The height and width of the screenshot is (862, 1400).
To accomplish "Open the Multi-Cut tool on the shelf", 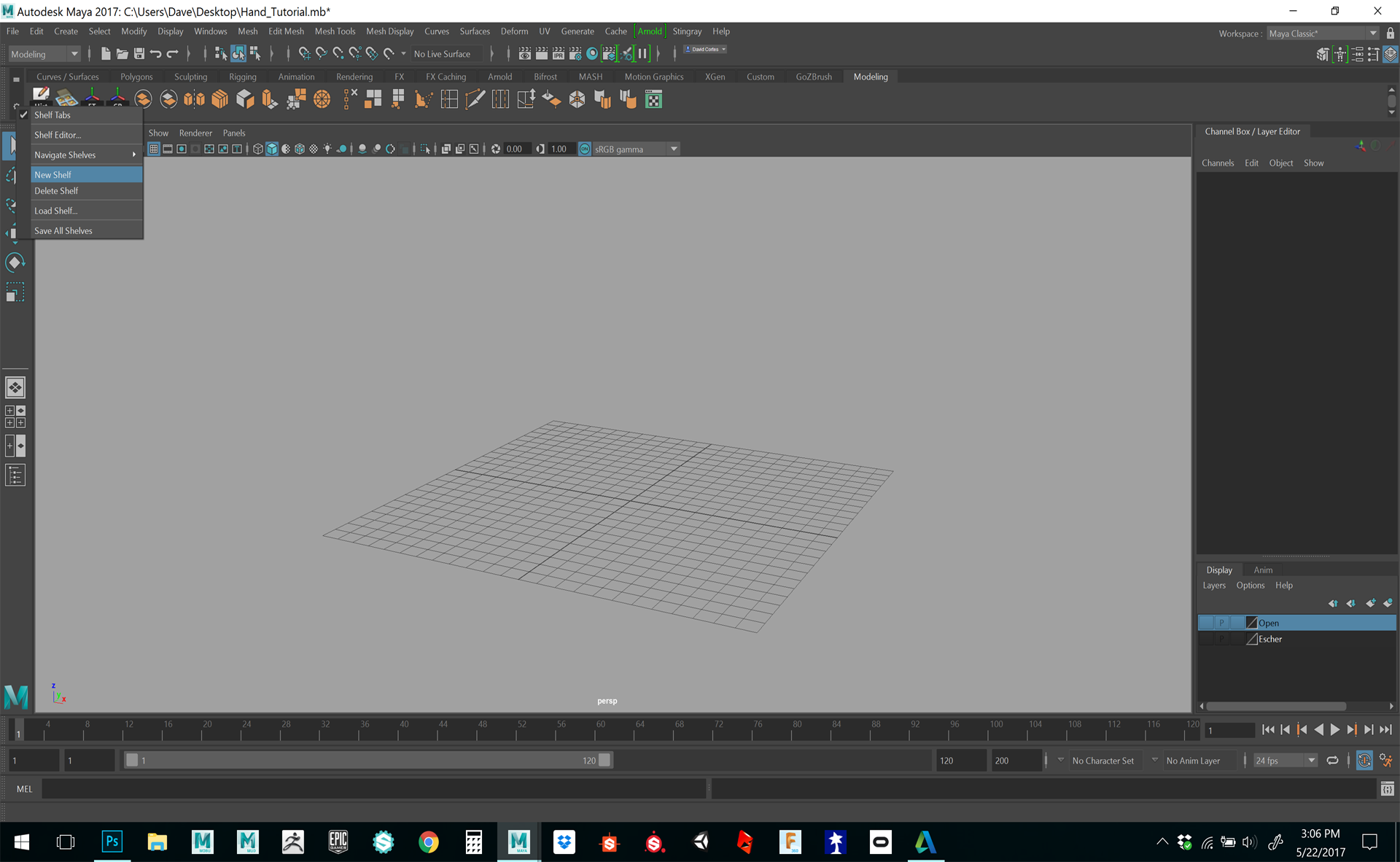I will click(x=475, y=99).
